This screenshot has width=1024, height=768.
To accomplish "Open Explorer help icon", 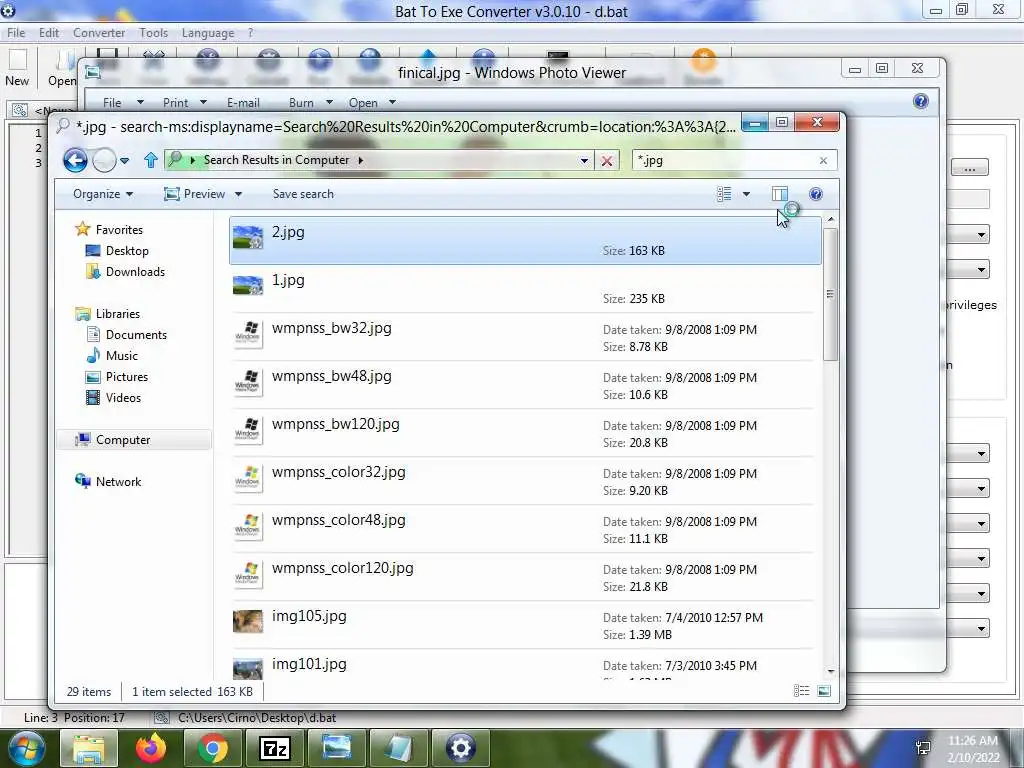I will 816,194.
